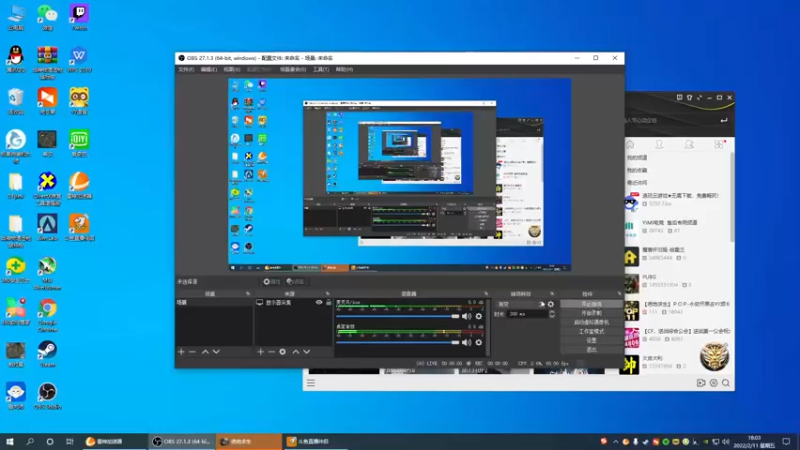The image size is (800, 450).
Task: Open the YiMi channel entry in chat app
Action: pos(679,227)
